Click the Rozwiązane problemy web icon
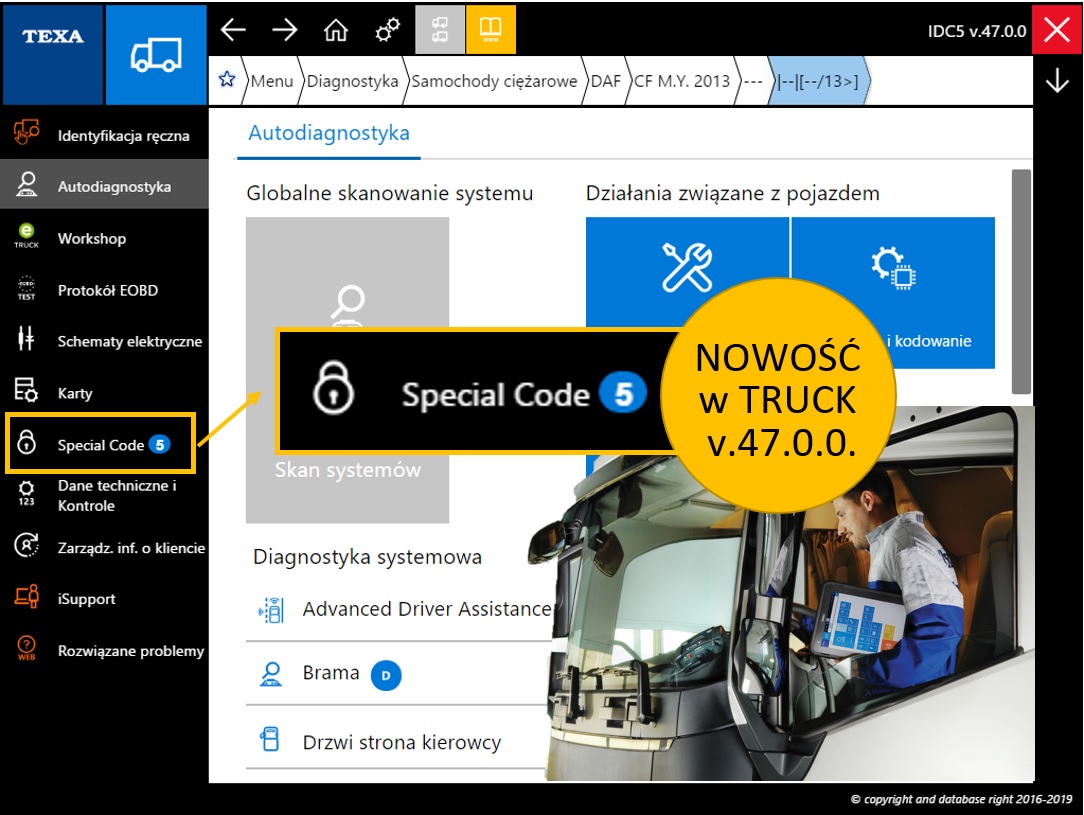Viewport: 1084px width, 815px height. point(26,648)
